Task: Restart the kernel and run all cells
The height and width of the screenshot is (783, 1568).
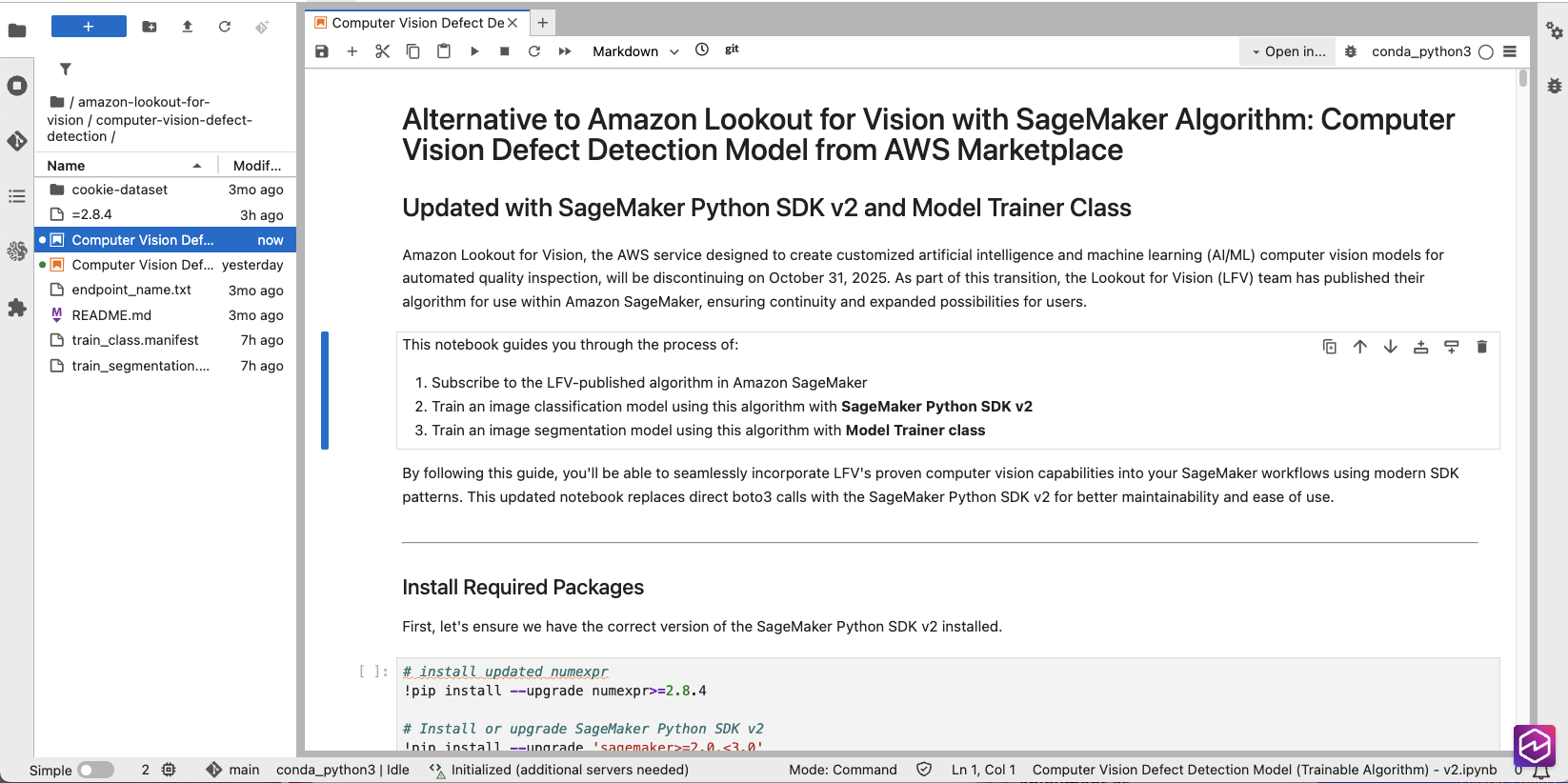Action: [565, 51]
